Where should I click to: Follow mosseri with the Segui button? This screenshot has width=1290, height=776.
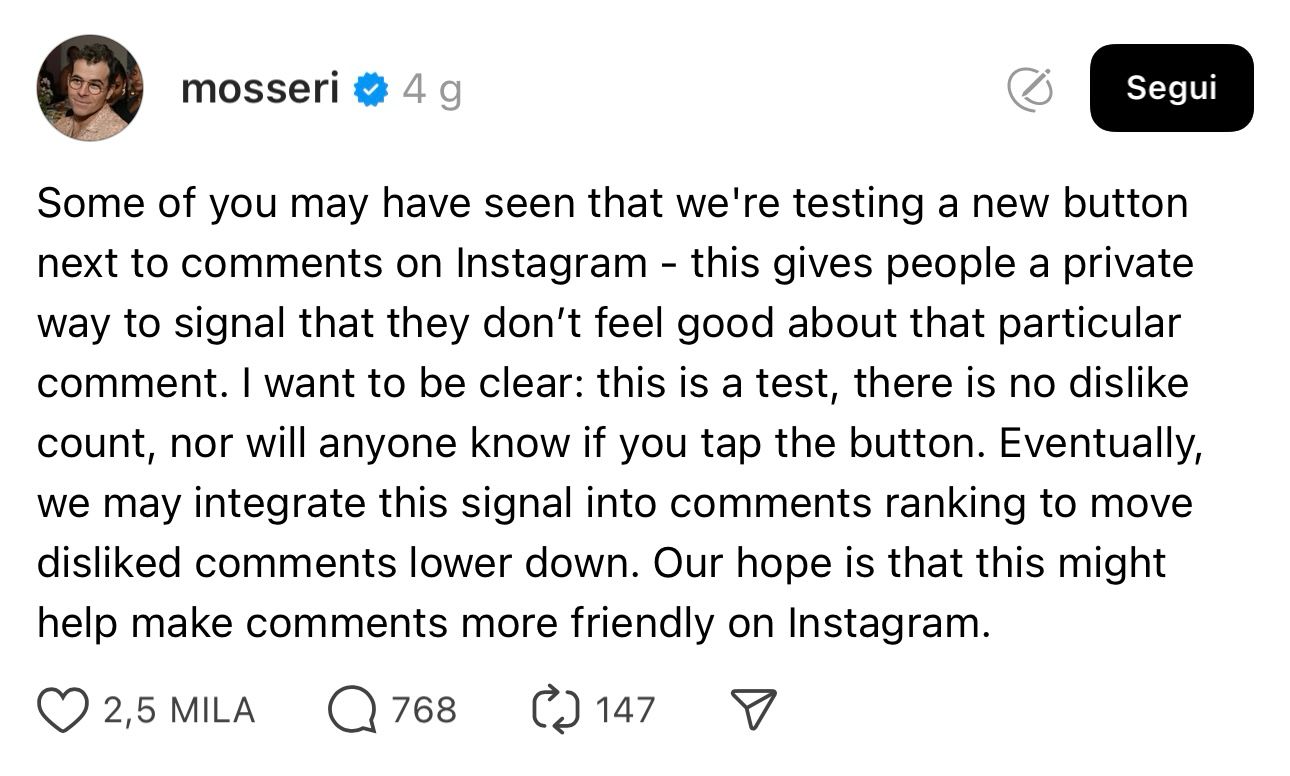[1171, 88]
